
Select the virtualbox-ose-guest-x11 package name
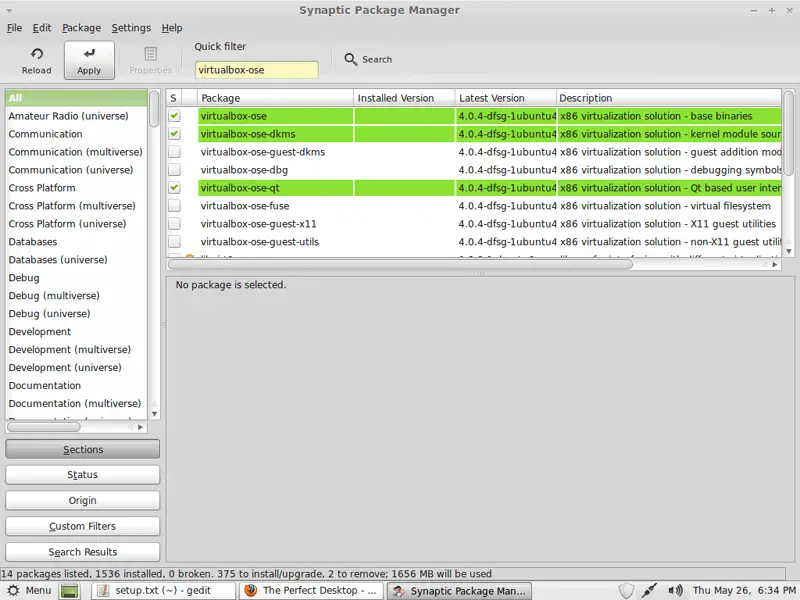(x=259, y=223)
